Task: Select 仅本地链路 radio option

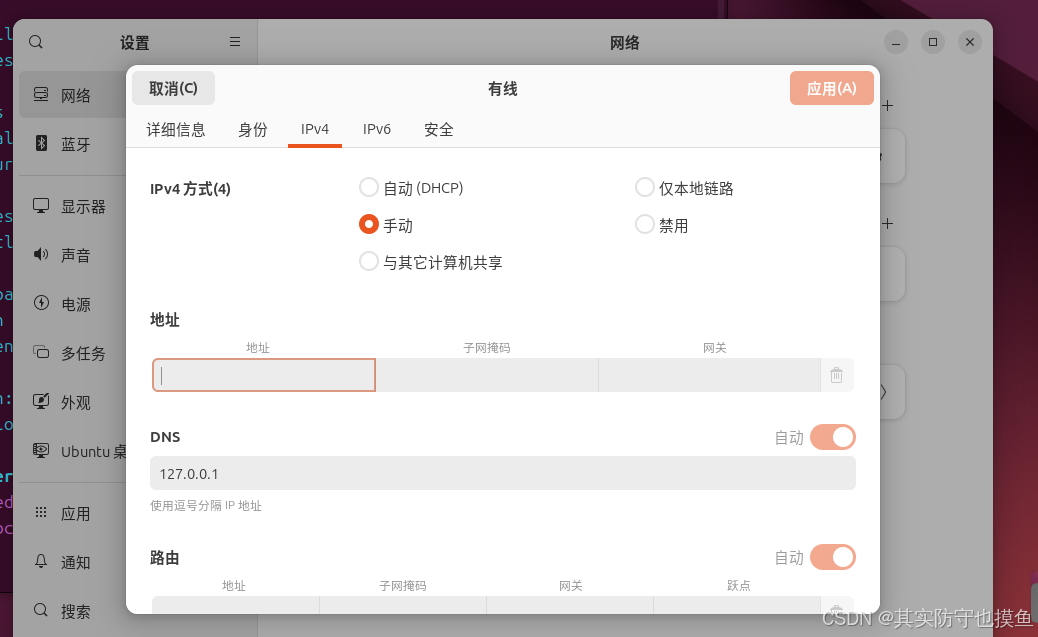Action: click(x=644, y=187)
